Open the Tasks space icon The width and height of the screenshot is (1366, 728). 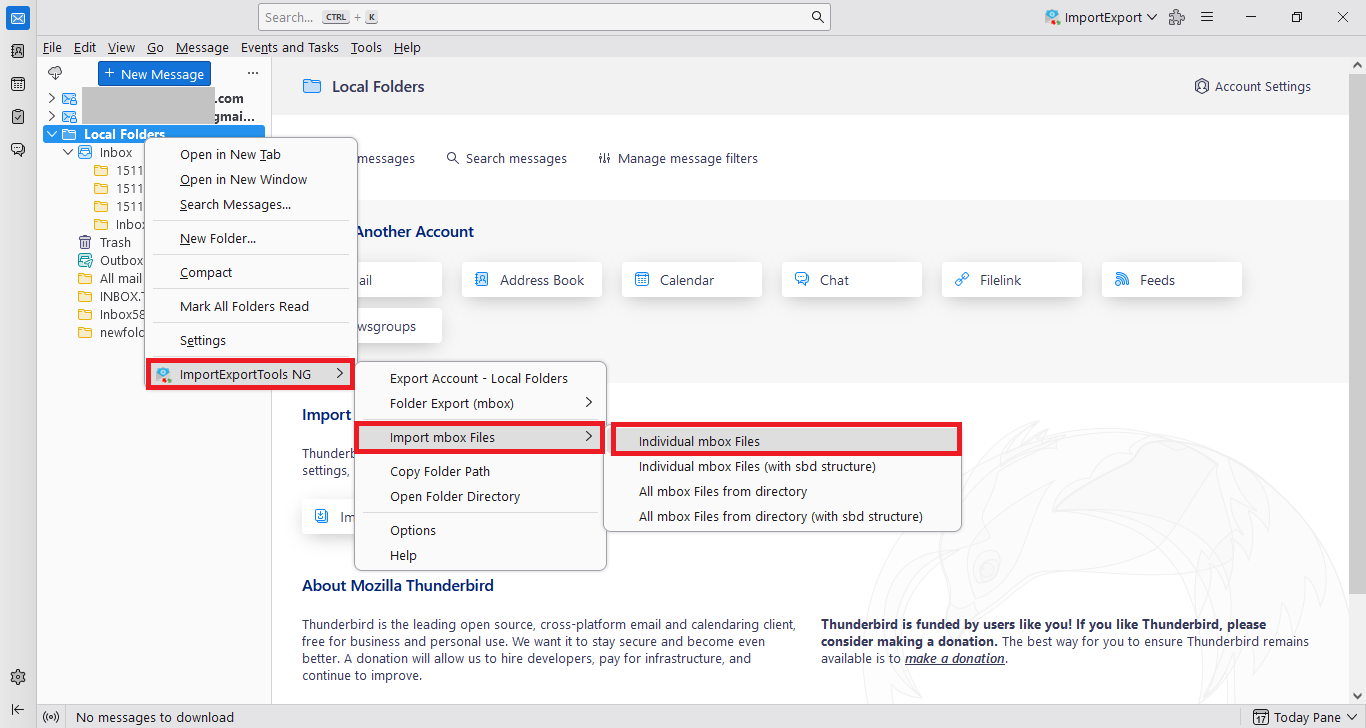point(18,117)
